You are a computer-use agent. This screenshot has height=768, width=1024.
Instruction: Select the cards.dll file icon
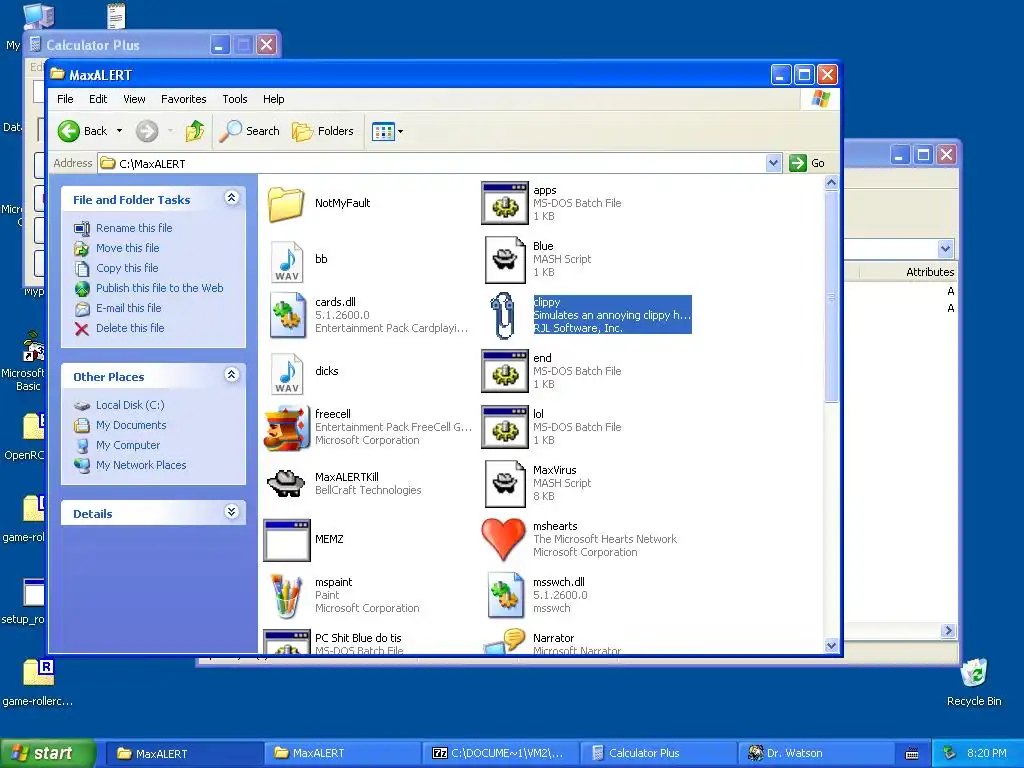point(288,315)
